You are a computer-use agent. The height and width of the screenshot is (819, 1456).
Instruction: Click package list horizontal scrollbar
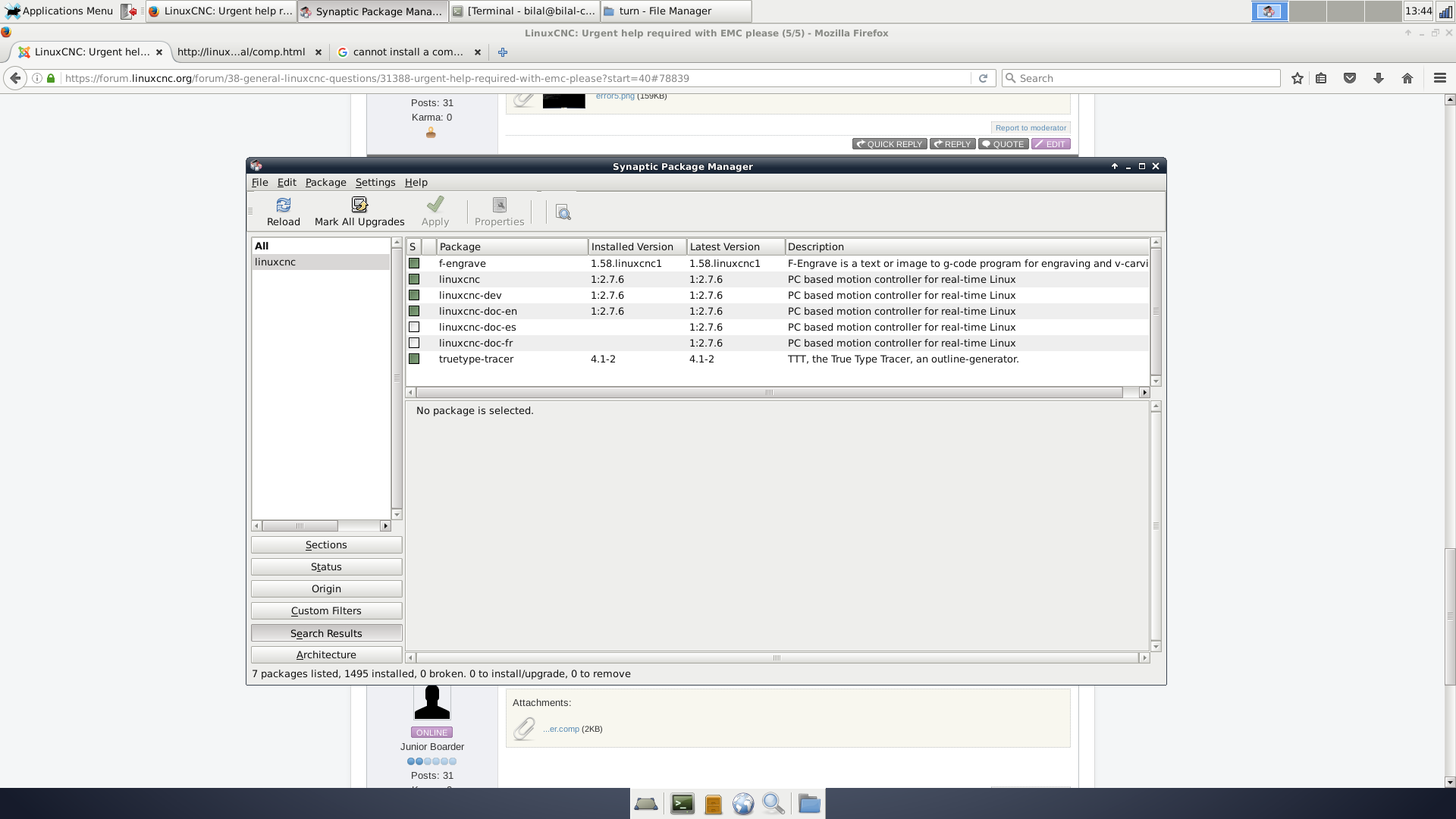(x=769, y=393)
